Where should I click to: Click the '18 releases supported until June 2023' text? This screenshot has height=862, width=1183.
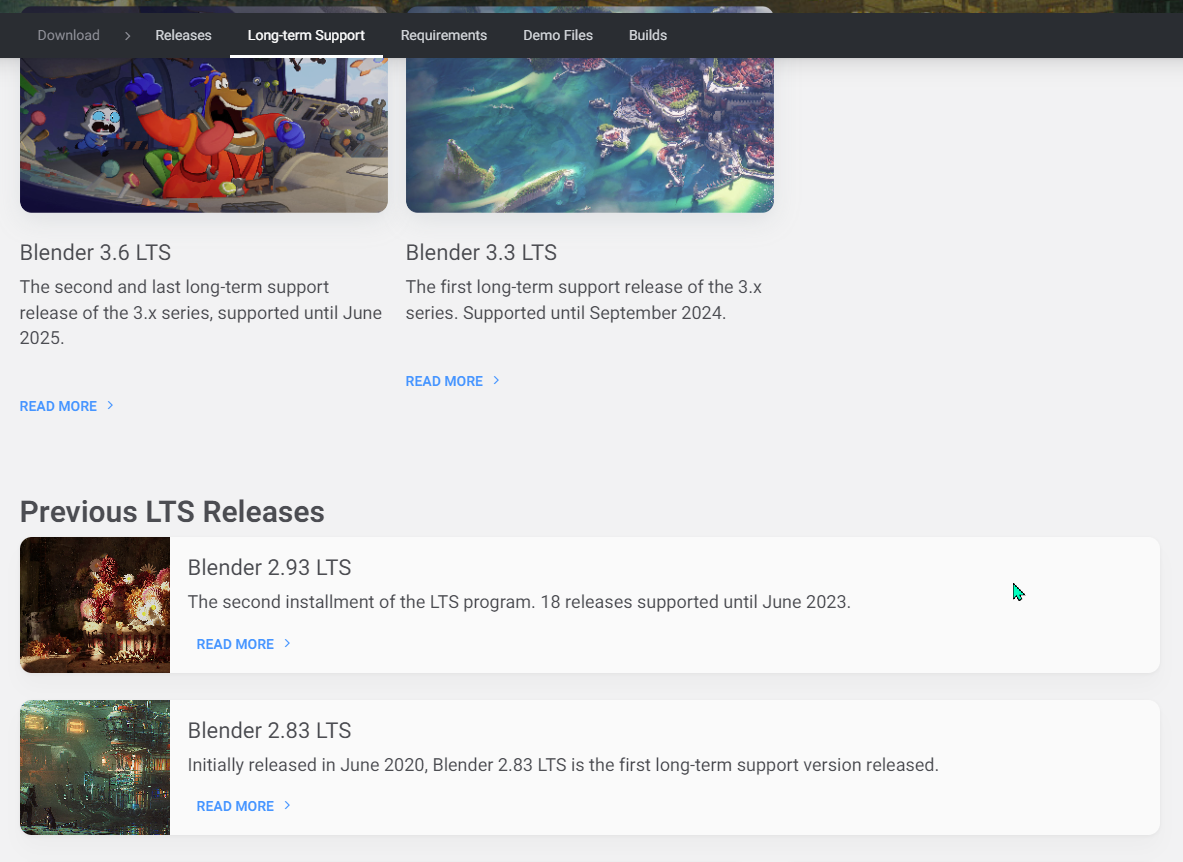tap(519, 603)
